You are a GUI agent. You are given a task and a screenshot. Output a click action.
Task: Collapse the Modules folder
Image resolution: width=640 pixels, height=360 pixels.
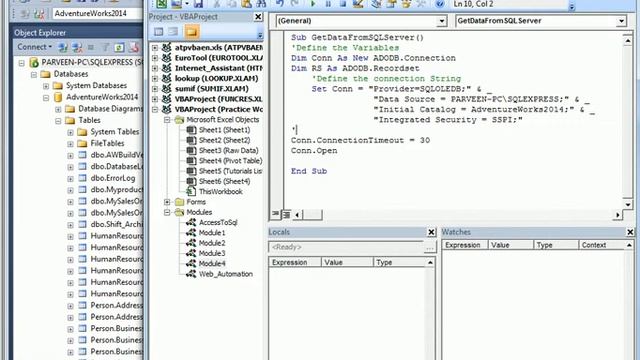pyautogui.click(x=167, y=212)
